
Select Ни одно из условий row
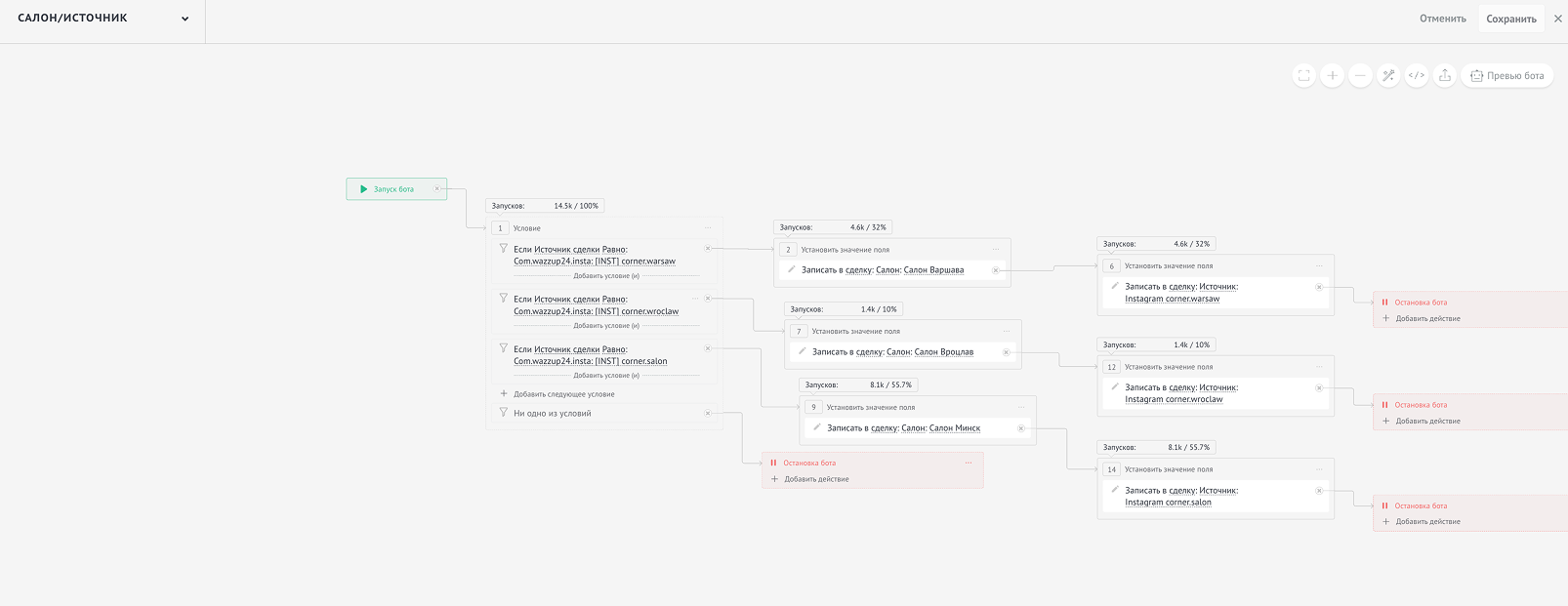click(604, 413)
